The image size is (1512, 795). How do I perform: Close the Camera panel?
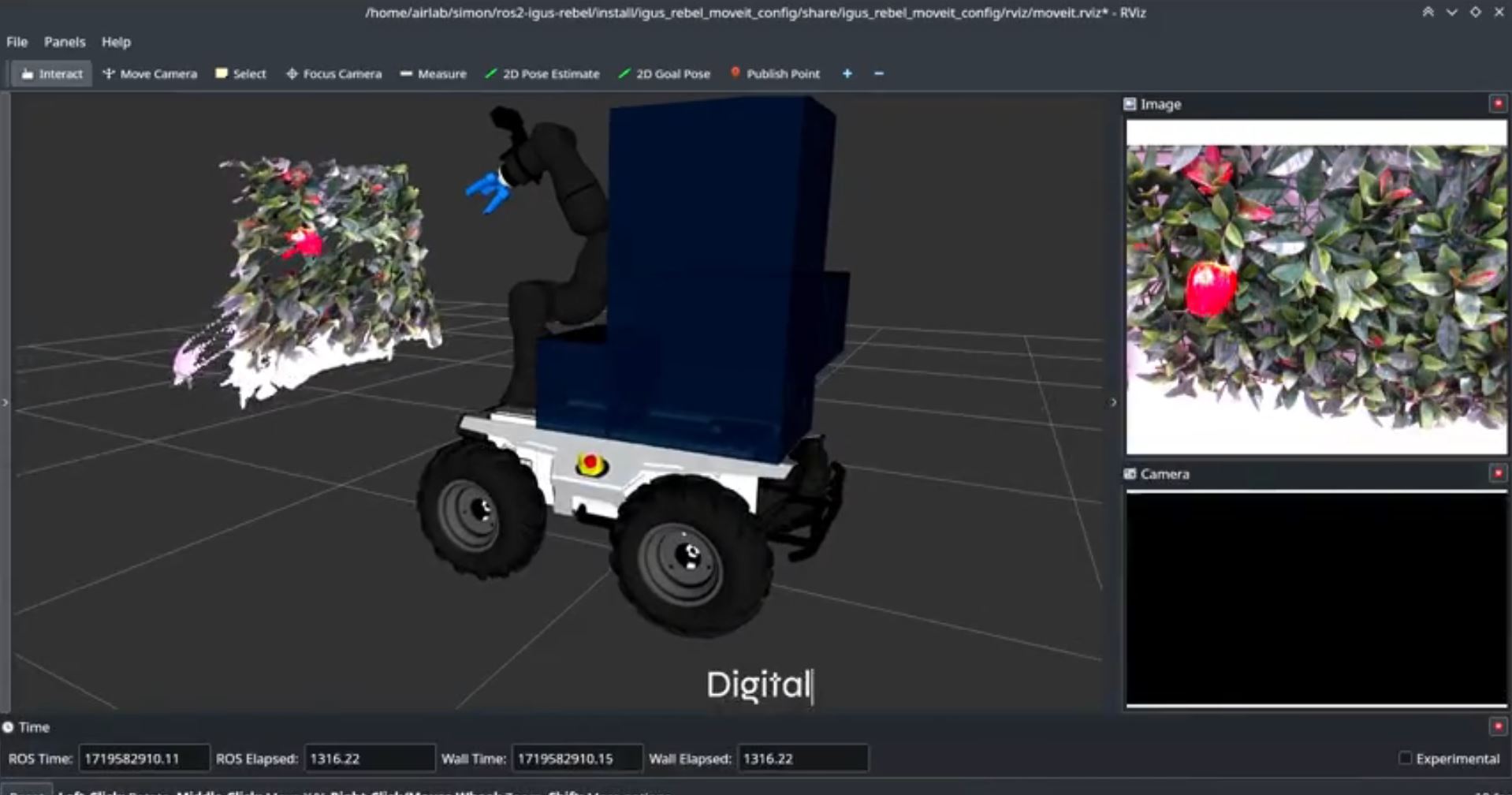(1497, 473)
